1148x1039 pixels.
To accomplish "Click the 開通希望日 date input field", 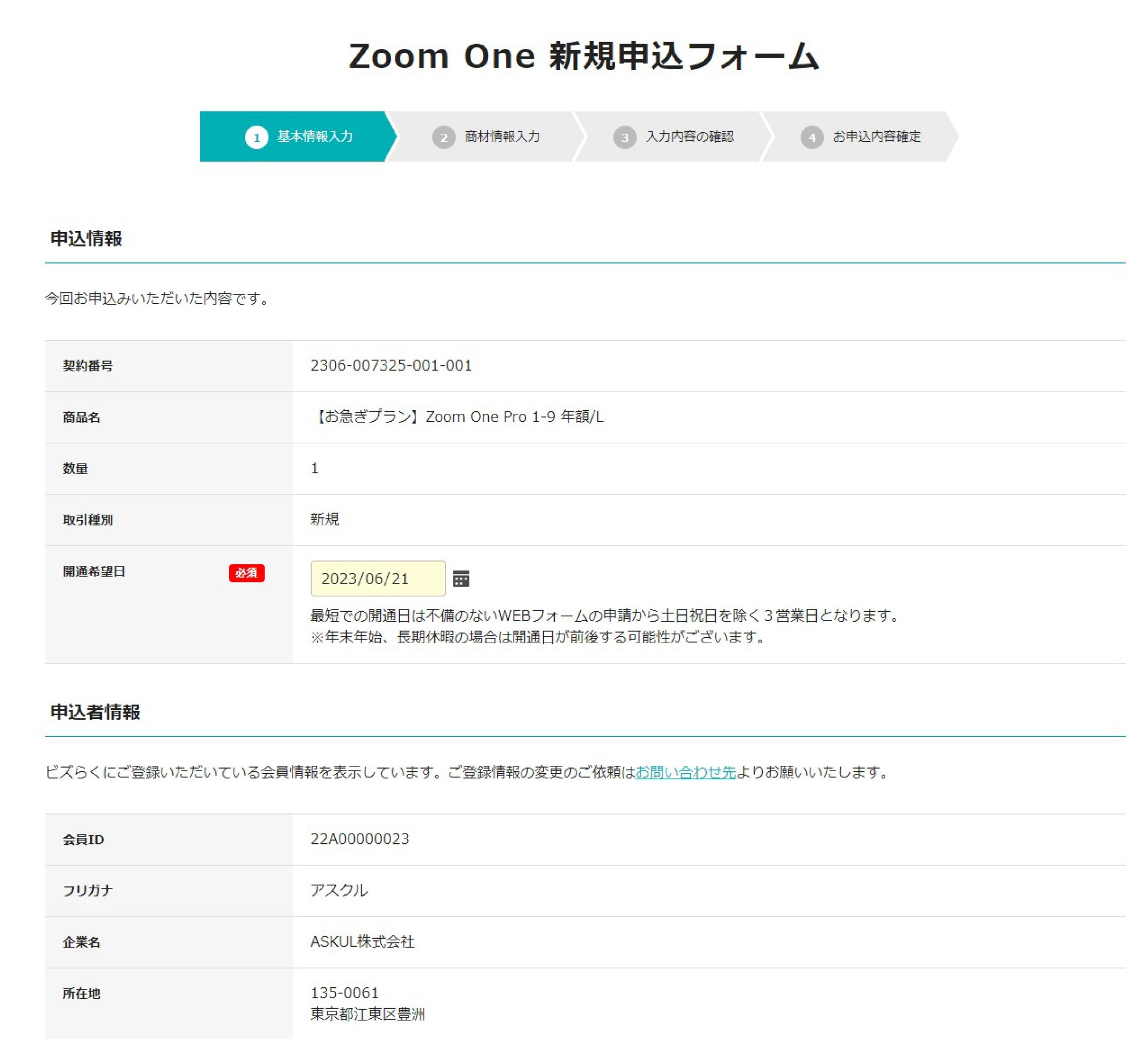I will click(x=378, y=578).
